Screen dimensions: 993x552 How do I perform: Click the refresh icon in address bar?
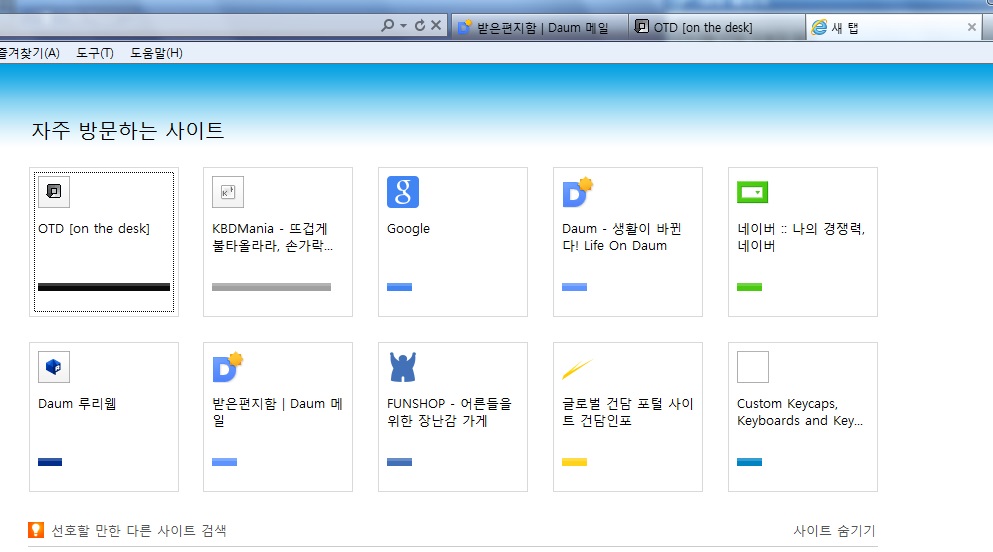coord(420,25)
